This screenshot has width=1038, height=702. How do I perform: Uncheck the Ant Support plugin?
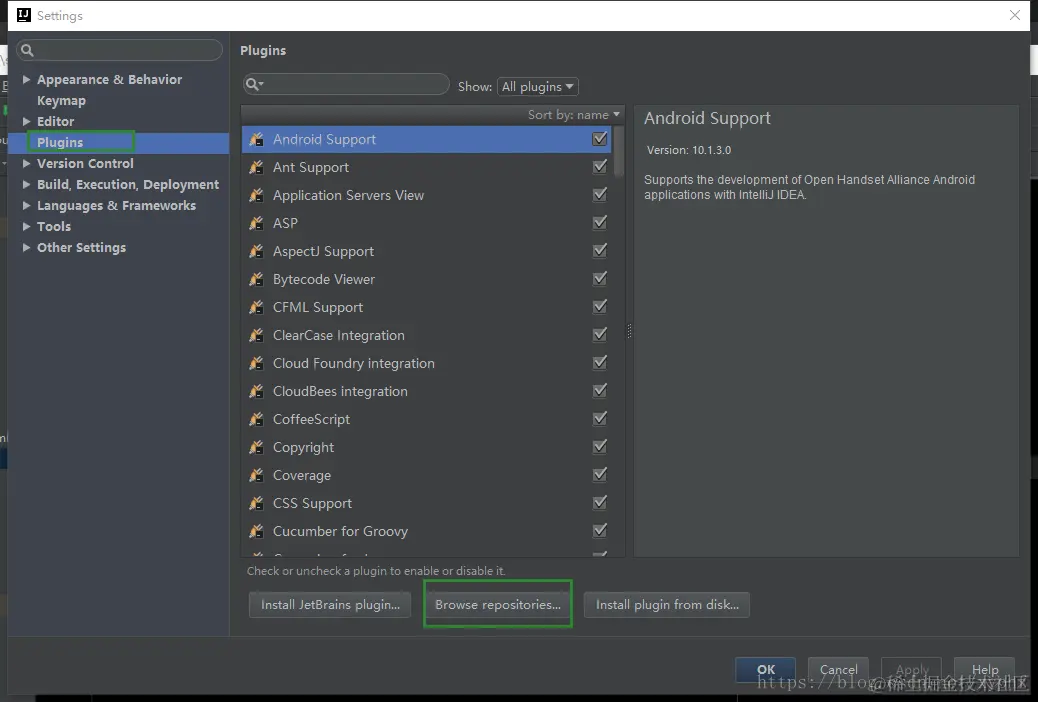pyautogui.click(x=600, y=166)
